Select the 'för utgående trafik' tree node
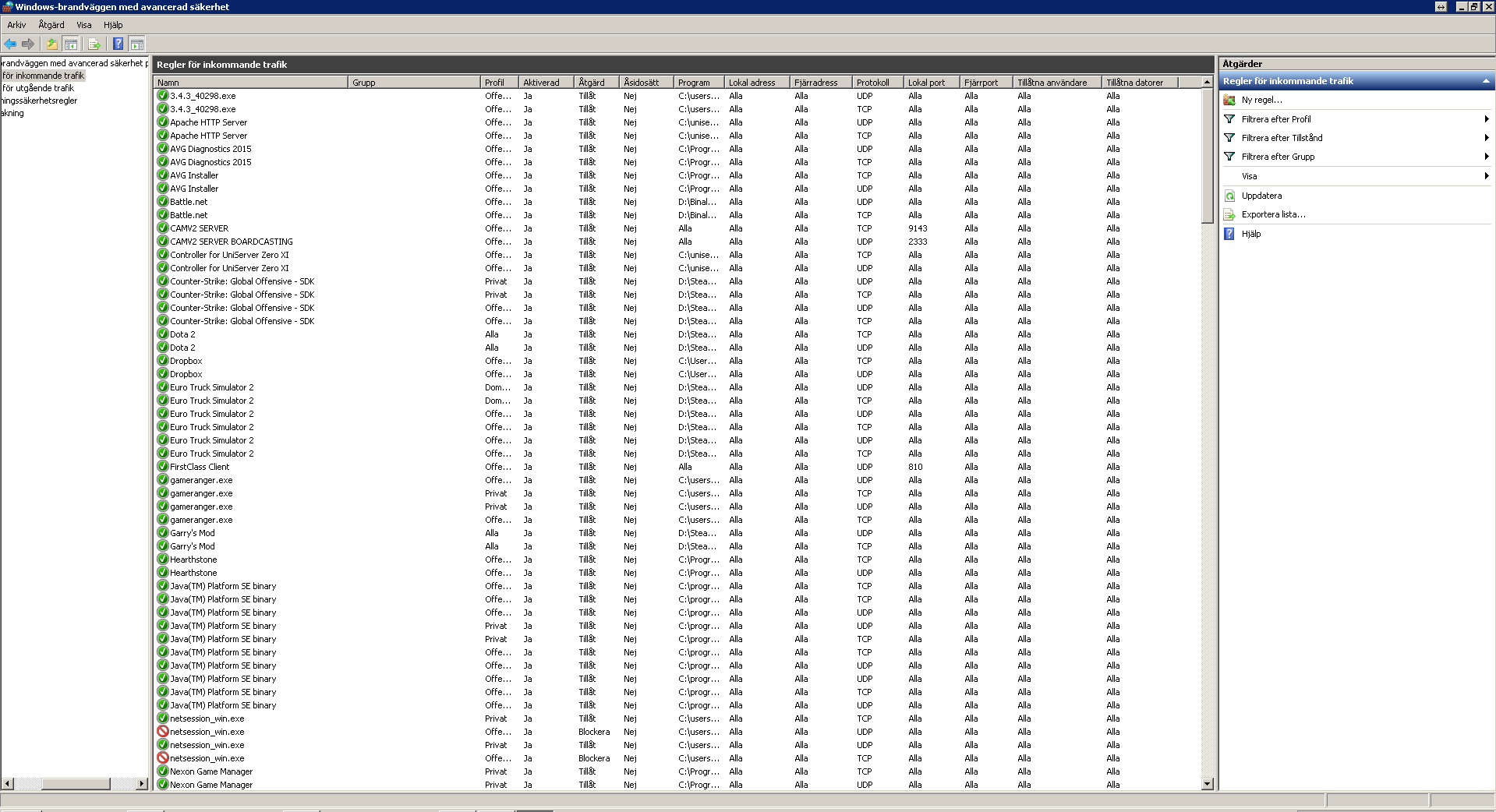 pyautogui.click(x=38, y=88)
